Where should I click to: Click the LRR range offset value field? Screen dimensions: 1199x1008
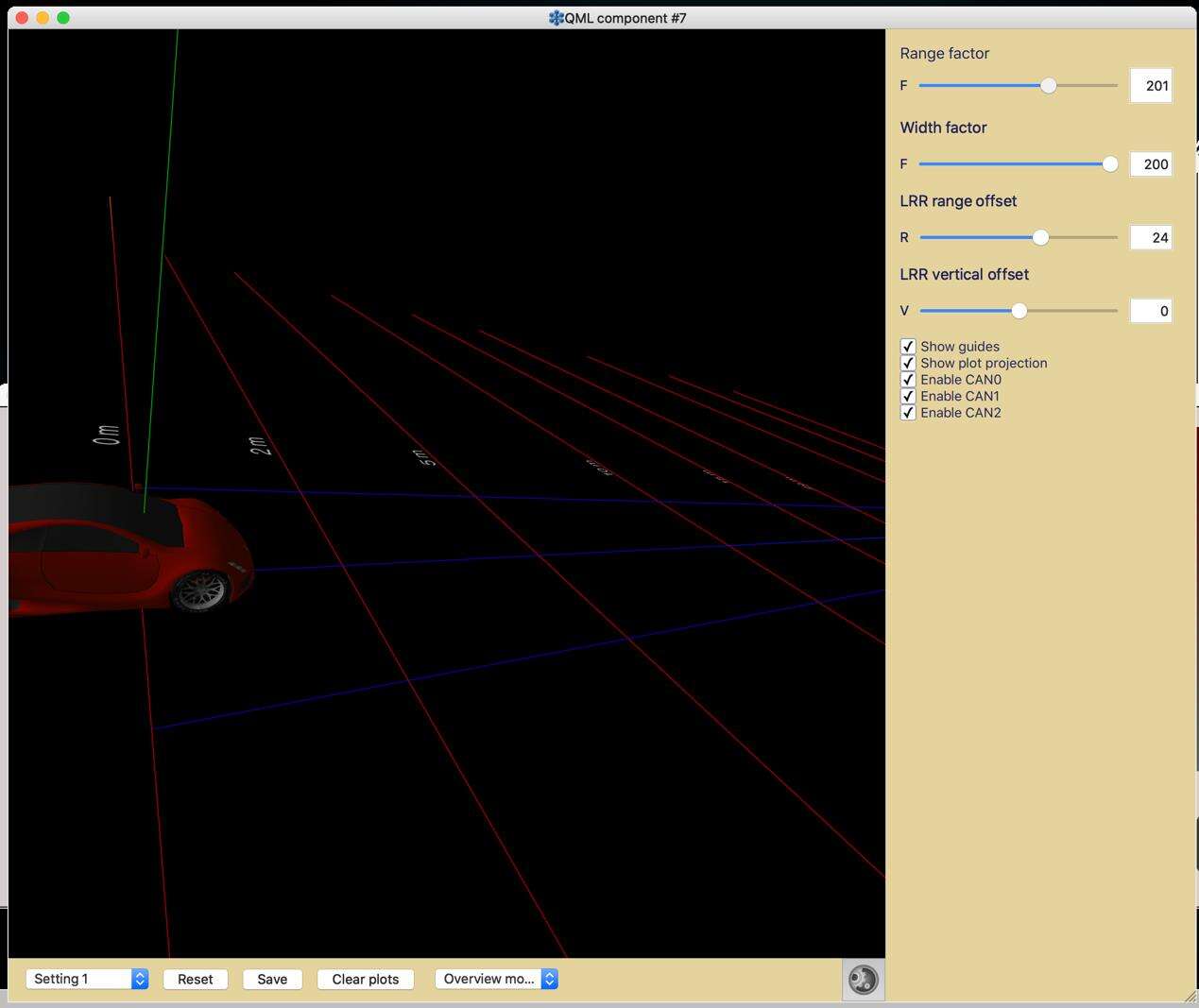[1151, 238]
